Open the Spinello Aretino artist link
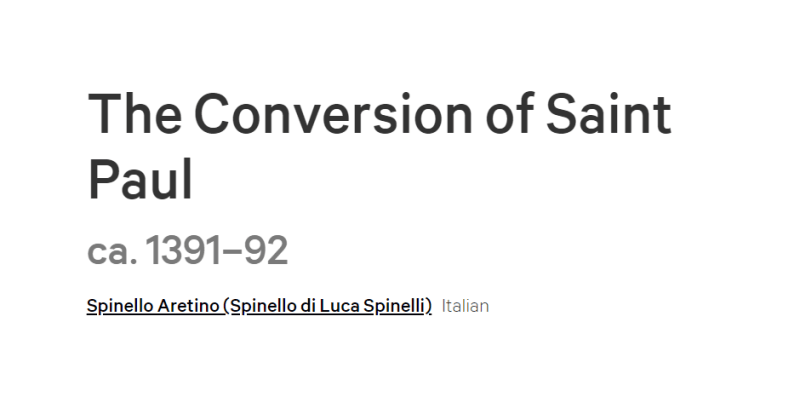 259,306
